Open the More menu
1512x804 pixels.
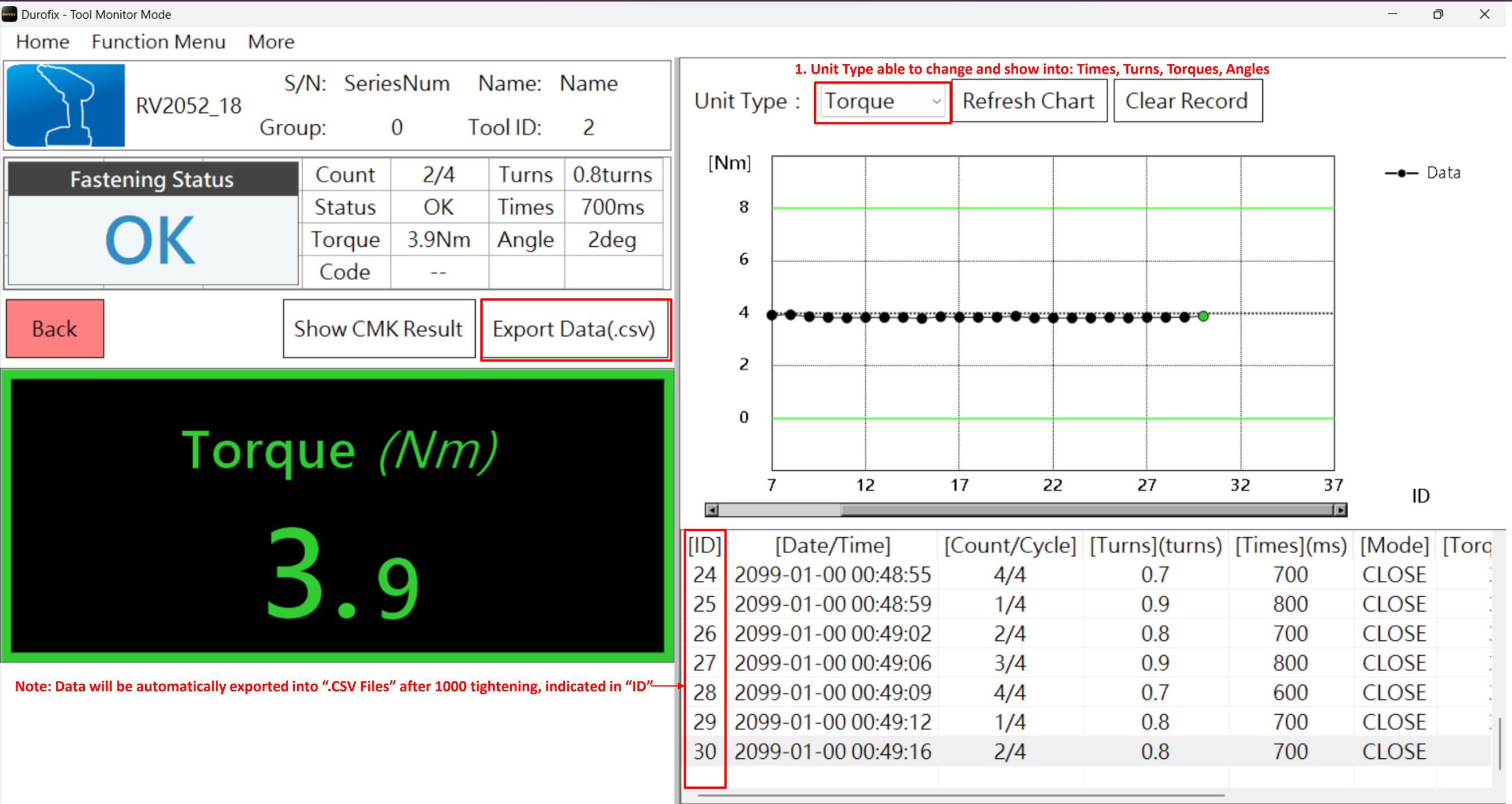[271, 42]
